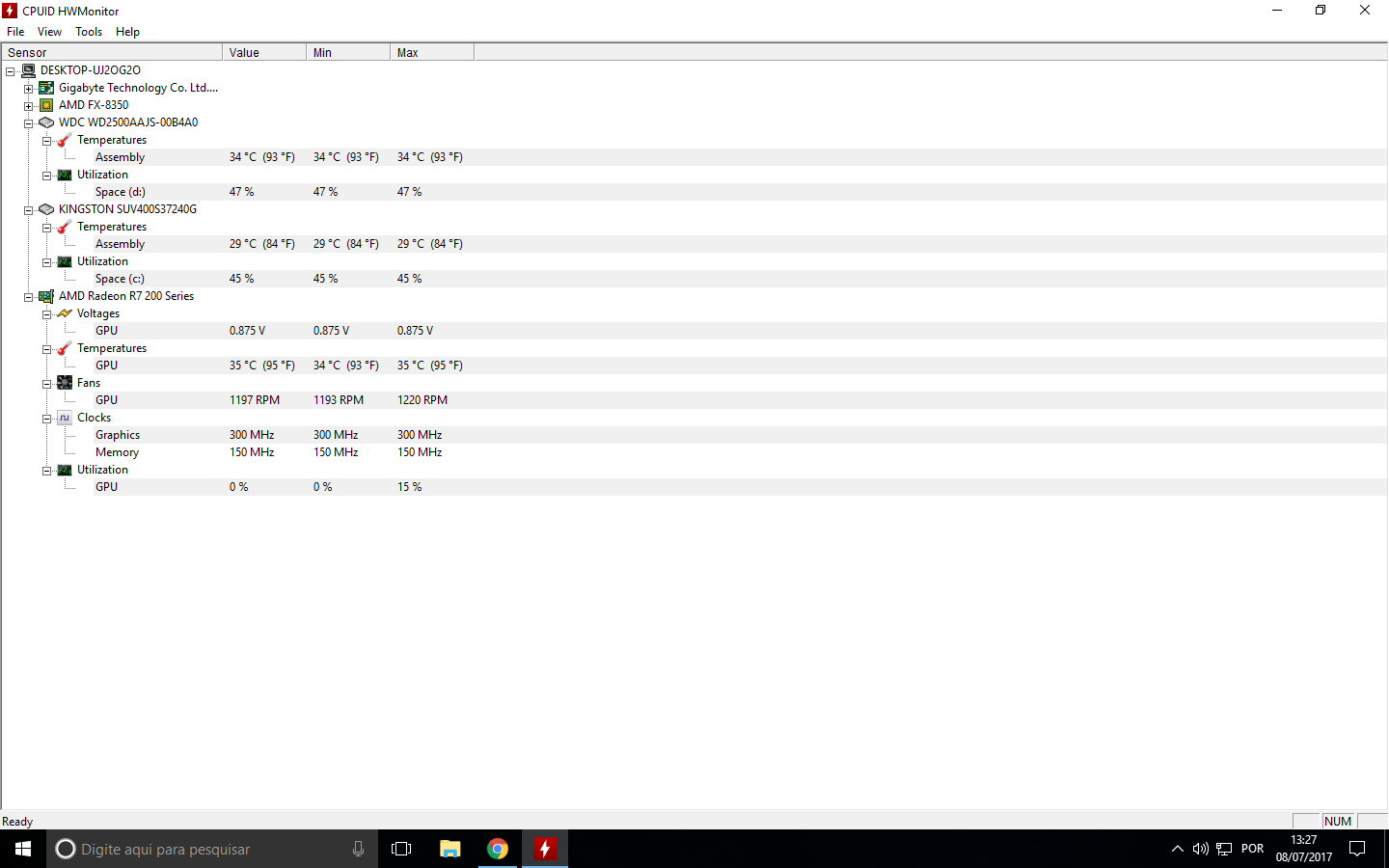Collapse the Voltages group
Viewport: 1389px width, 868px height.
tap(46, 314)
